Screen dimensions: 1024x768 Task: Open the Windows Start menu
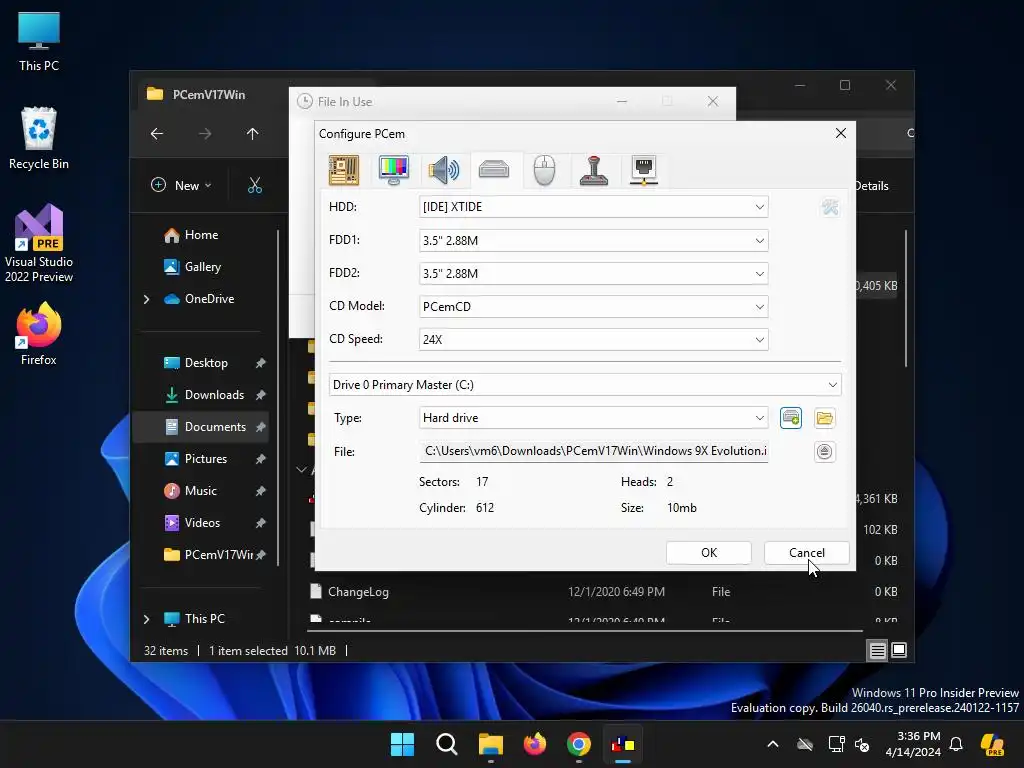click(x=402, y=744)
